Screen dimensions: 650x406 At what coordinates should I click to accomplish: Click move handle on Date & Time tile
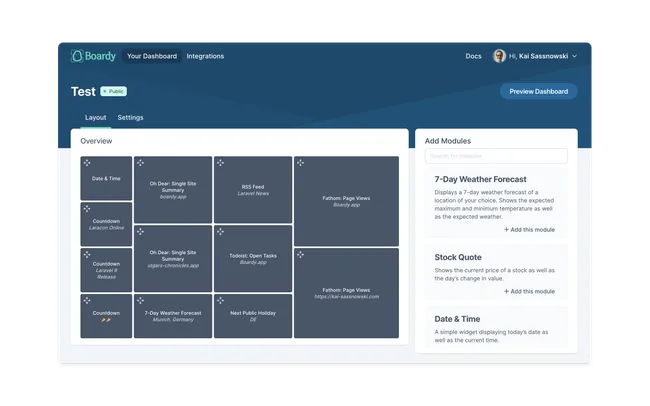click(x=87, y=163)
